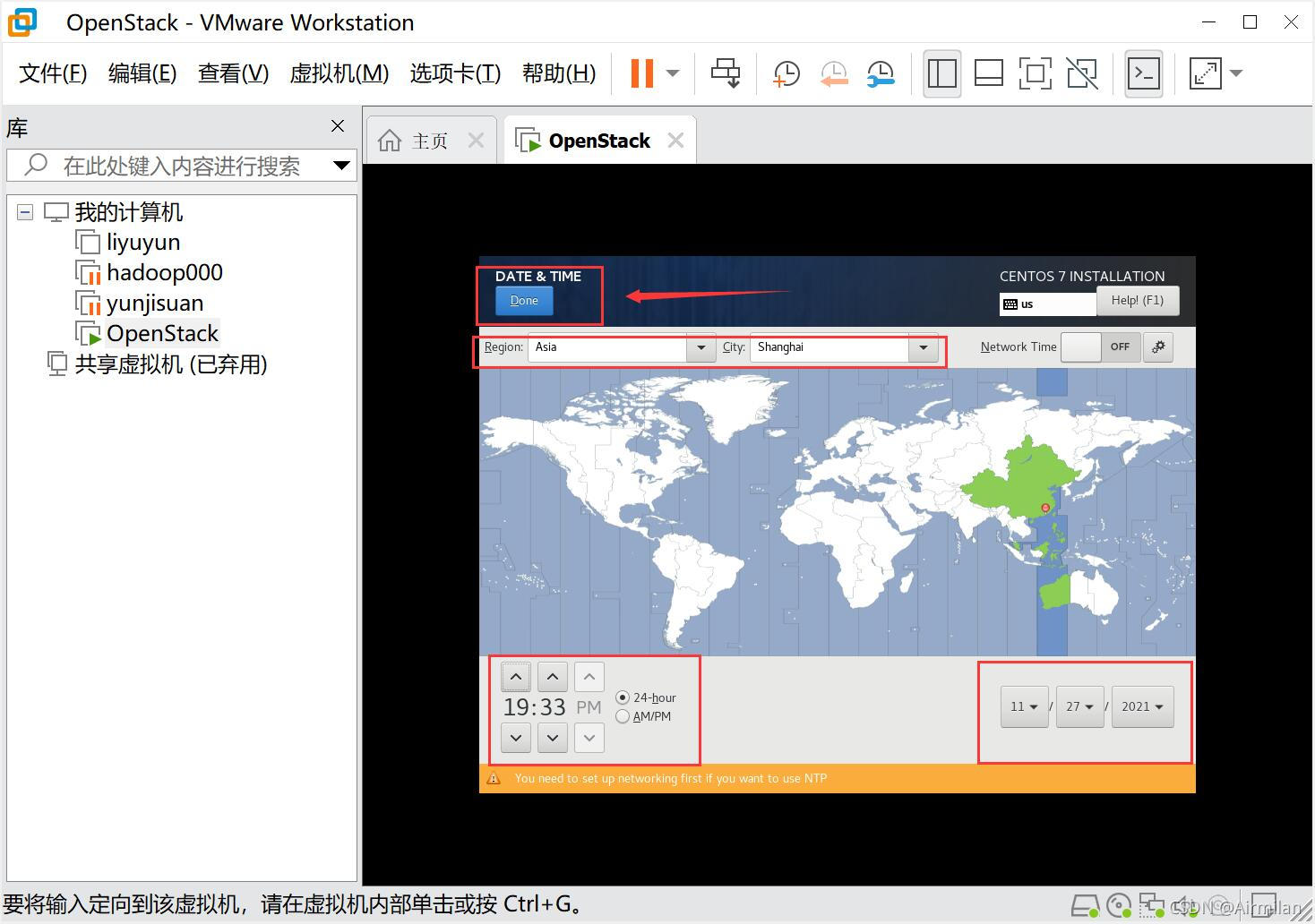
Task: Click the AM/PM down arrow
Action: coord(589,738)
